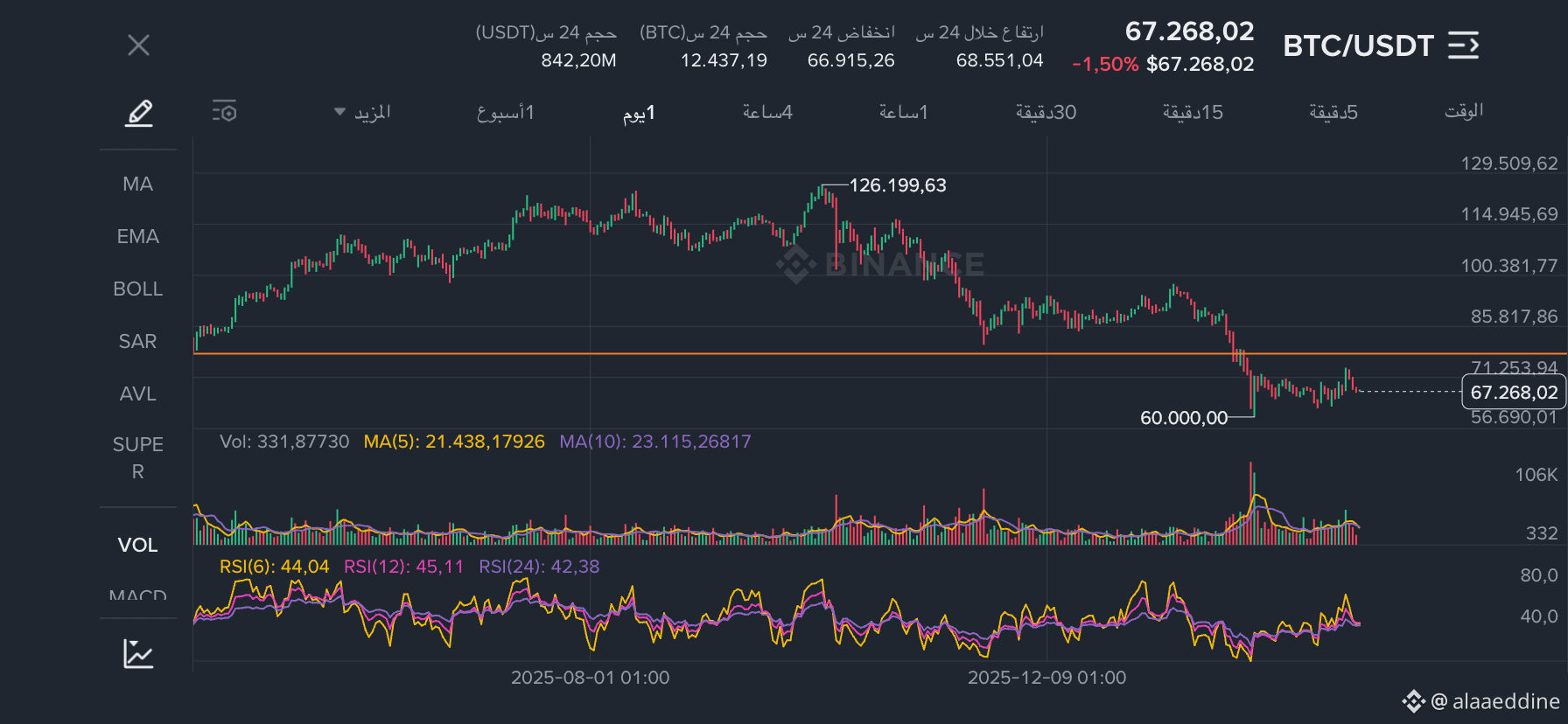Toggle the SUPER indicator
This screenshot has width=1568, height=724.
click(x=138, y=457)
